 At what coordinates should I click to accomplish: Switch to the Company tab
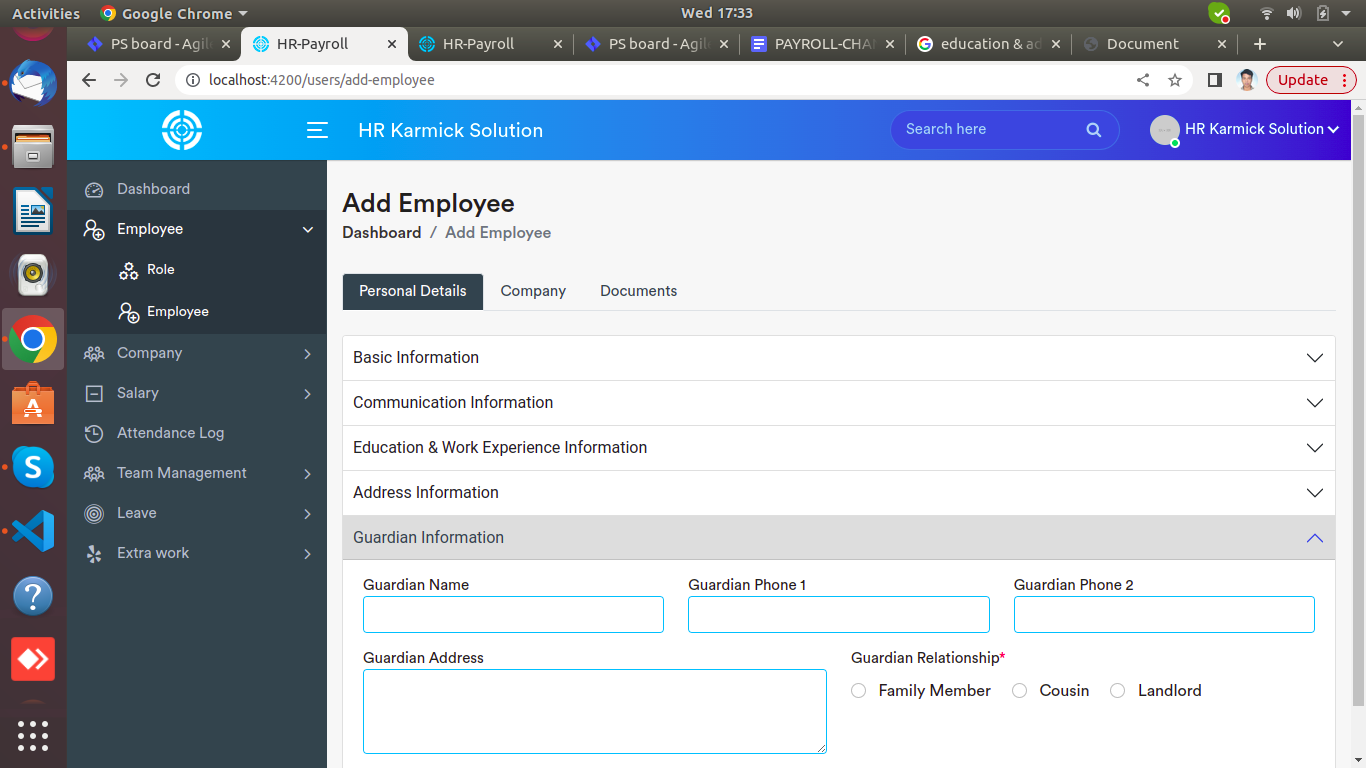coord(533,291)
